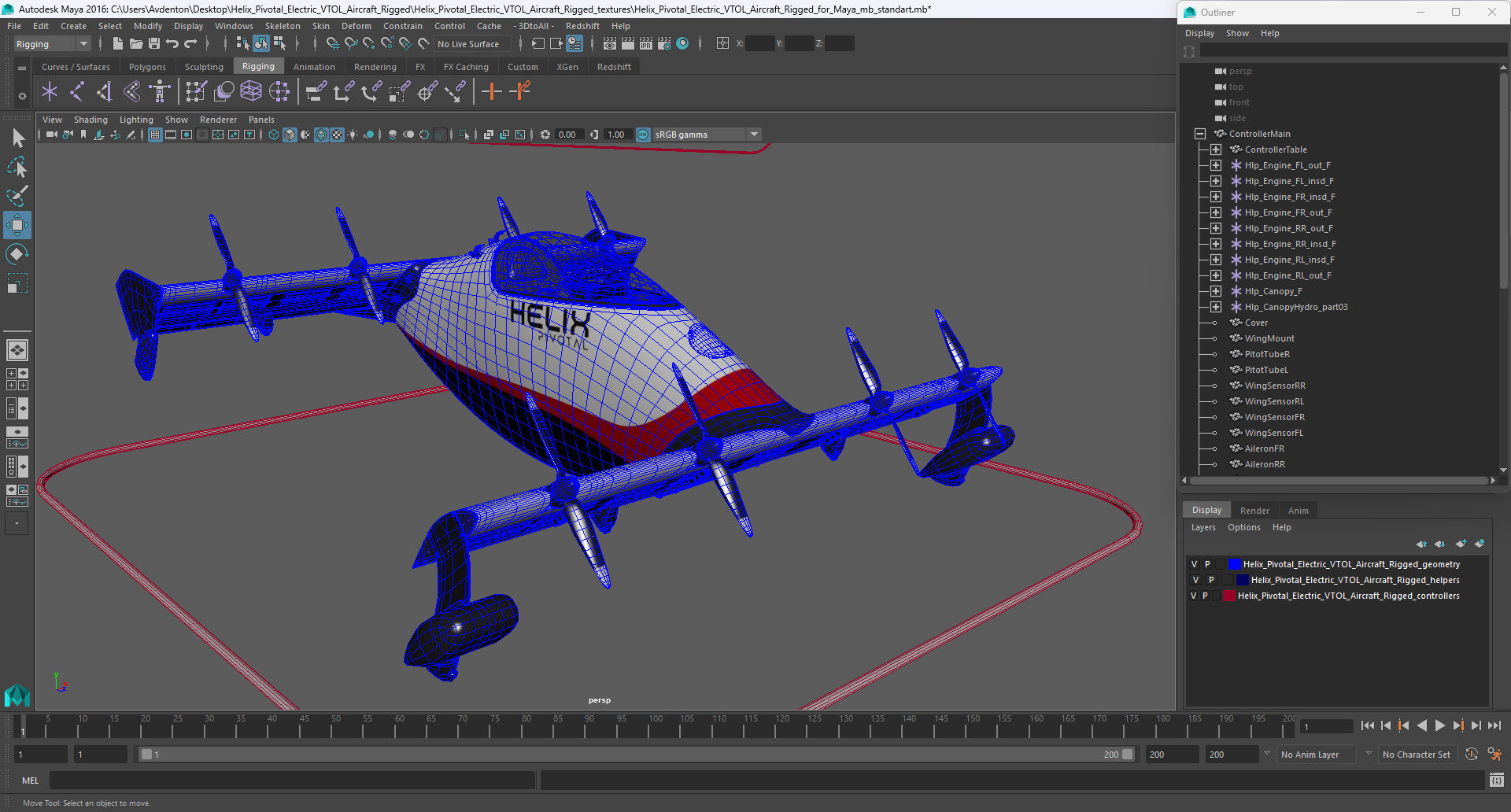
Task: Activate the Lasso select tool
Action: click(17, 167)
